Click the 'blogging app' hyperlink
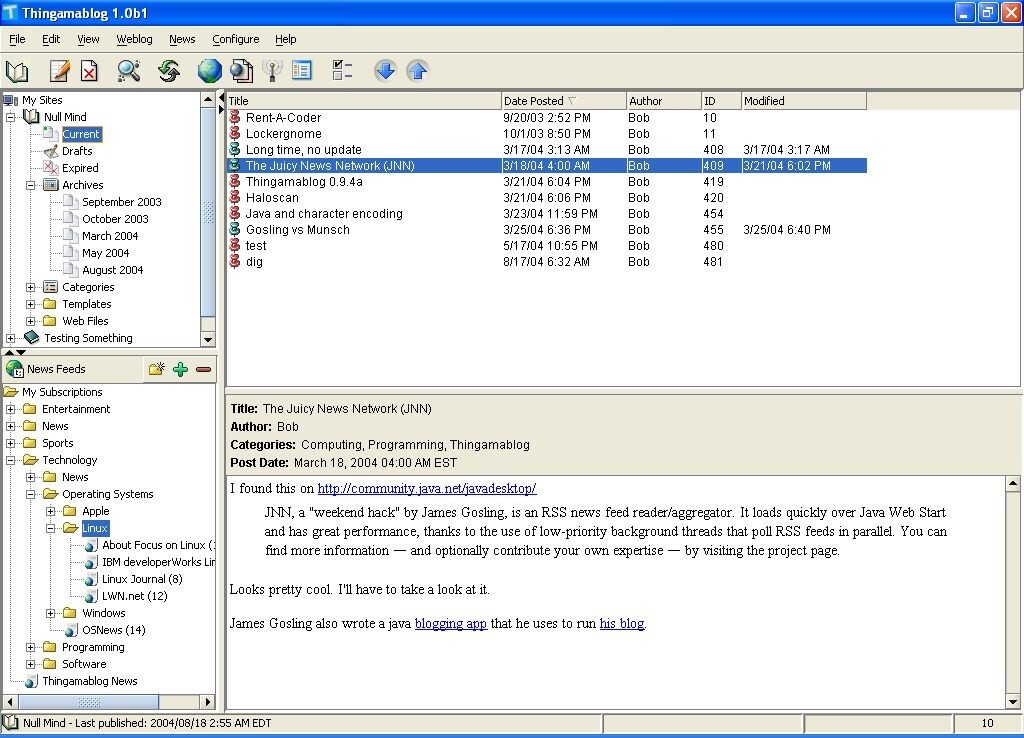 click(x=450, y=624)
